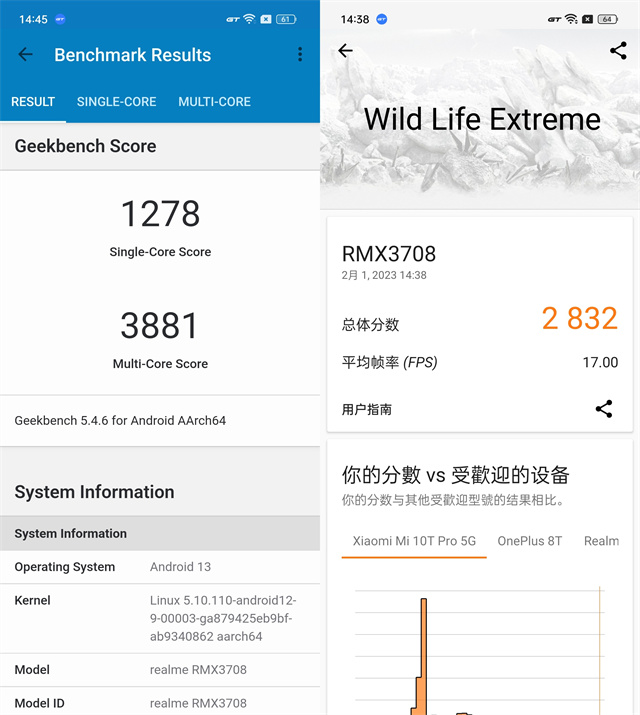Tap GT mode icon in Geekbench status bar
This screenshot has height=715, width=640.
coord(233,19)
